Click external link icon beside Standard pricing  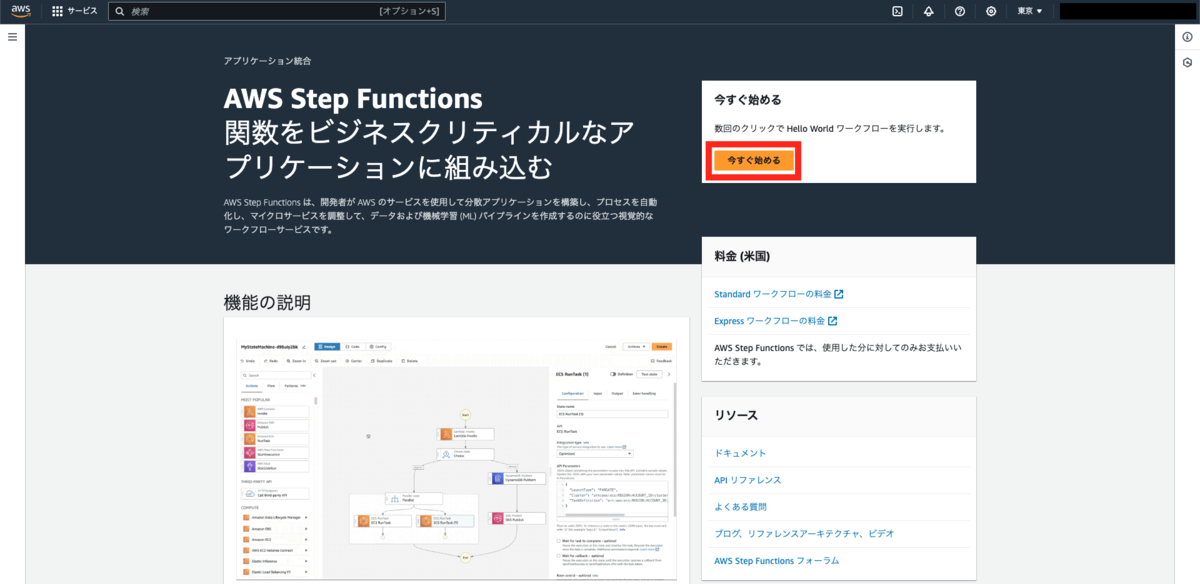pyautogui.click(x=839, y=294)
